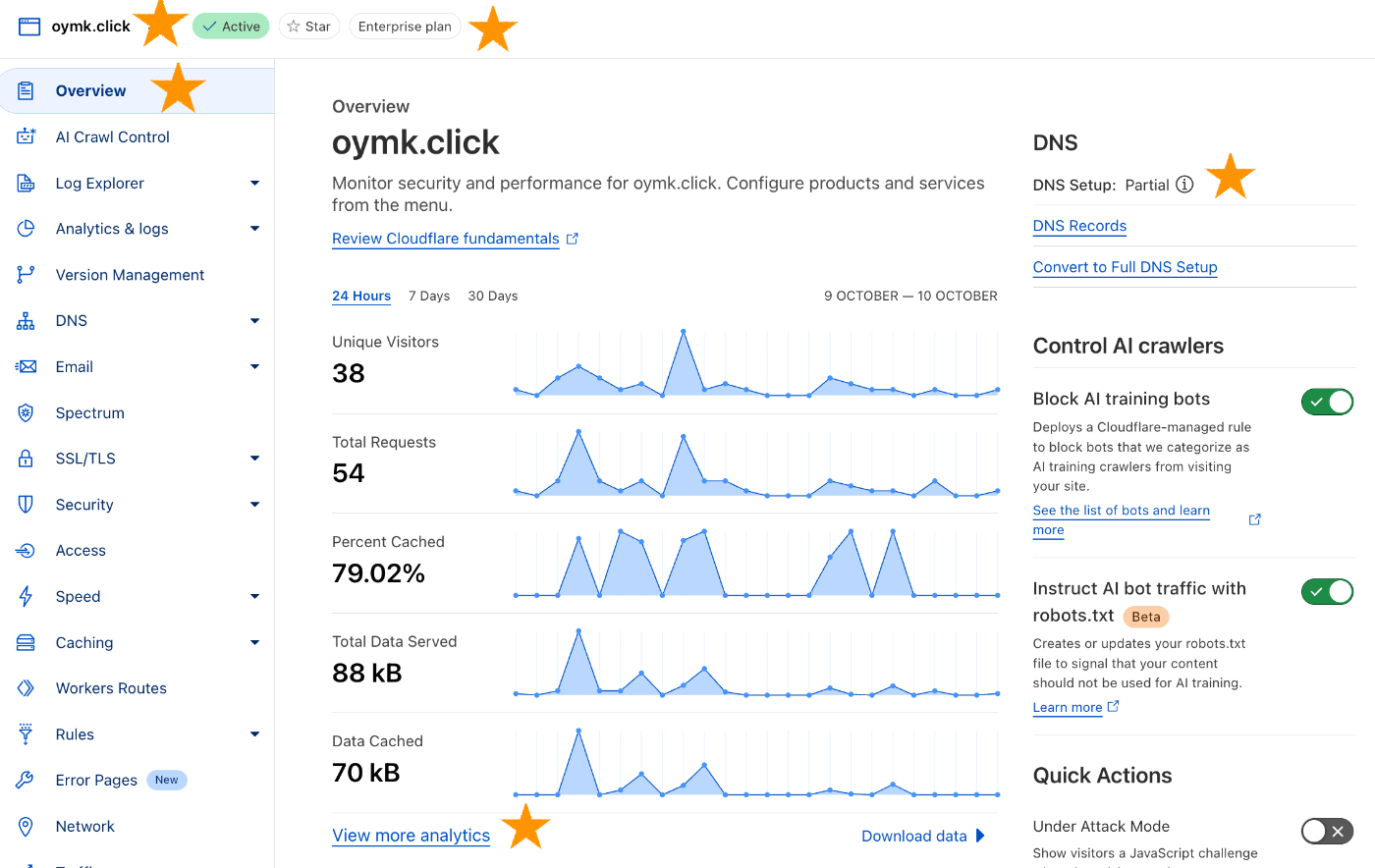Click the Workers Routes diamond icon
The width and height of the screenshot is (1375, 868).
[x=27, y=688]
